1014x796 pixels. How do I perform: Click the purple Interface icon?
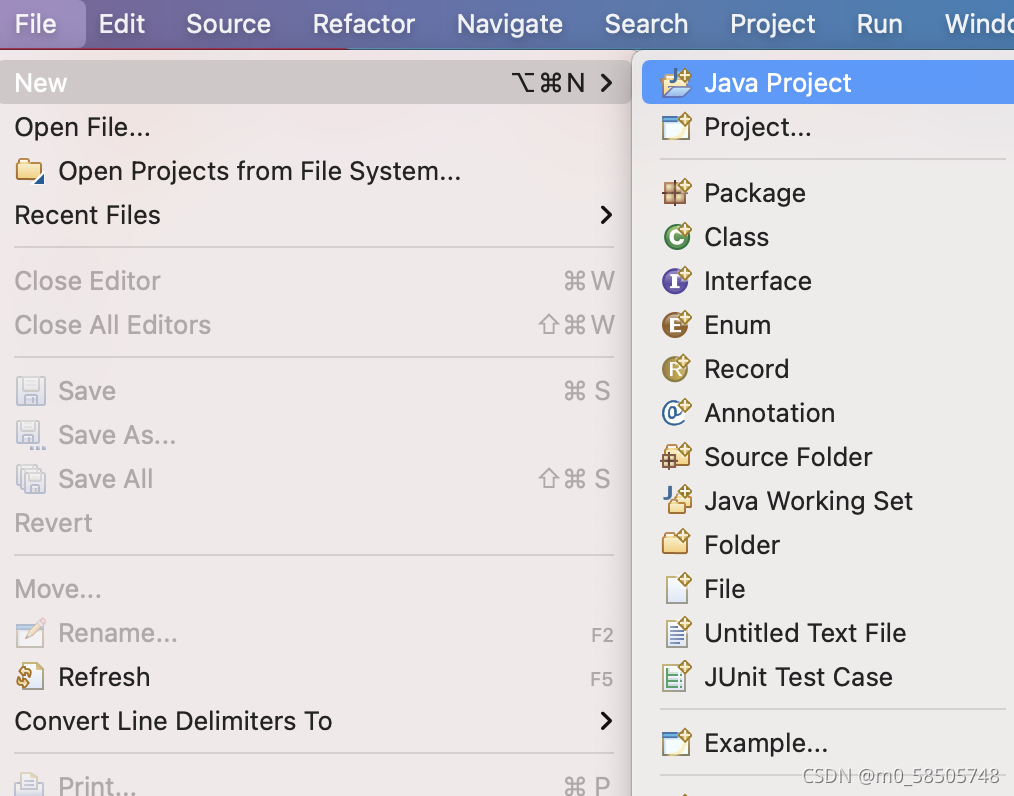677,281
